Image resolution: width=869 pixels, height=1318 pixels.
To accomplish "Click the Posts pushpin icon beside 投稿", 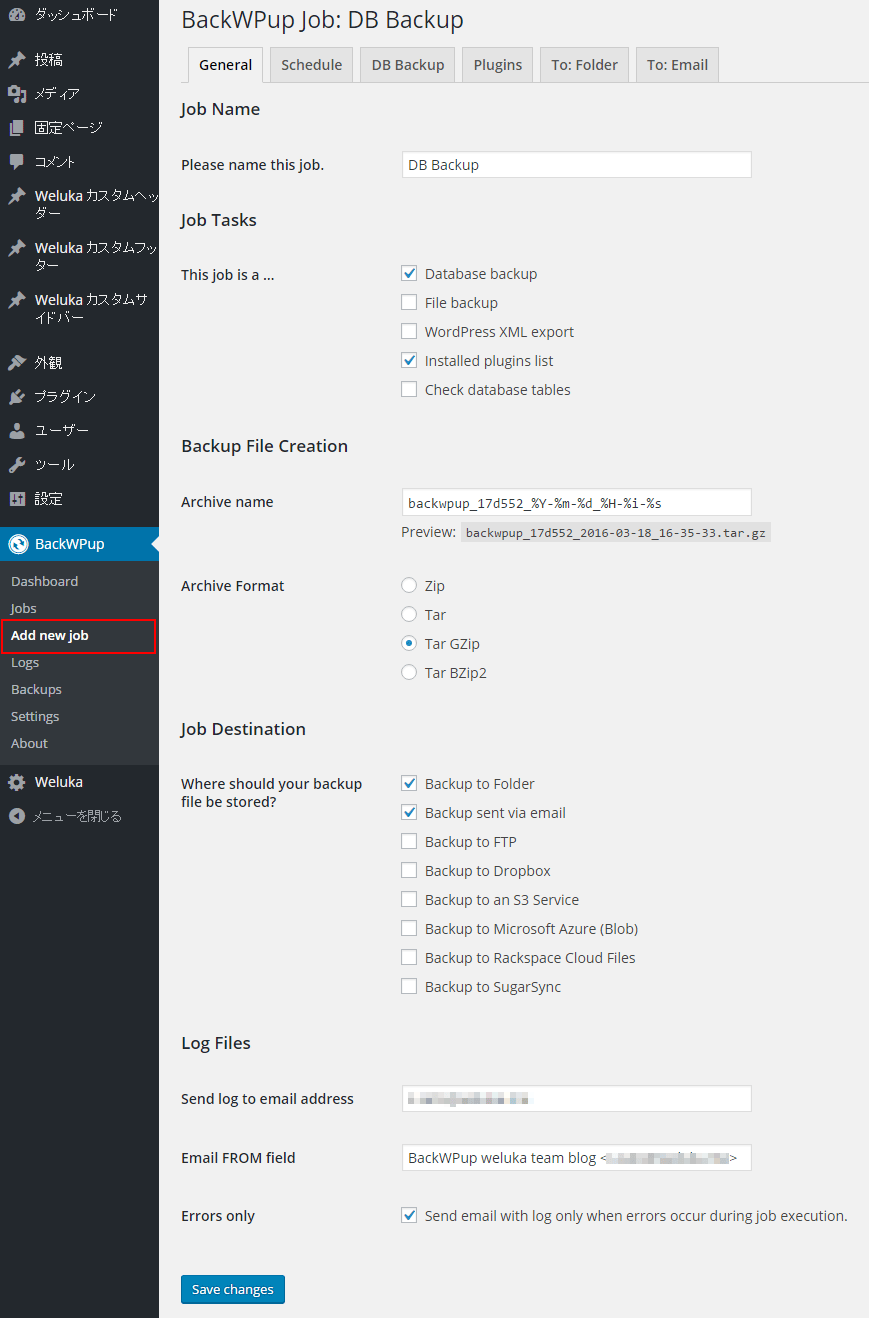I will (x=17, y=60).
